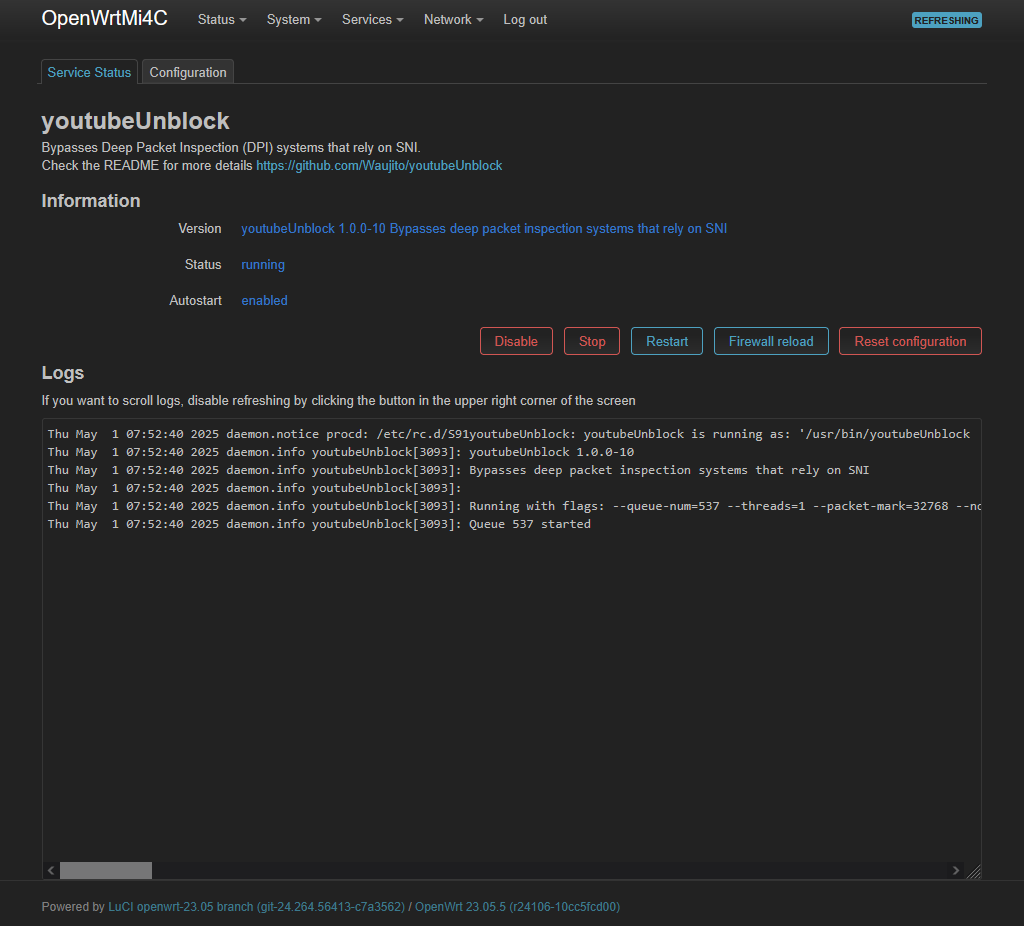The height and width of the screenshot is (926, 1024).
Task: Click the youtubeUnblock 1.0.0-10 version text
Action: [484, 229]
